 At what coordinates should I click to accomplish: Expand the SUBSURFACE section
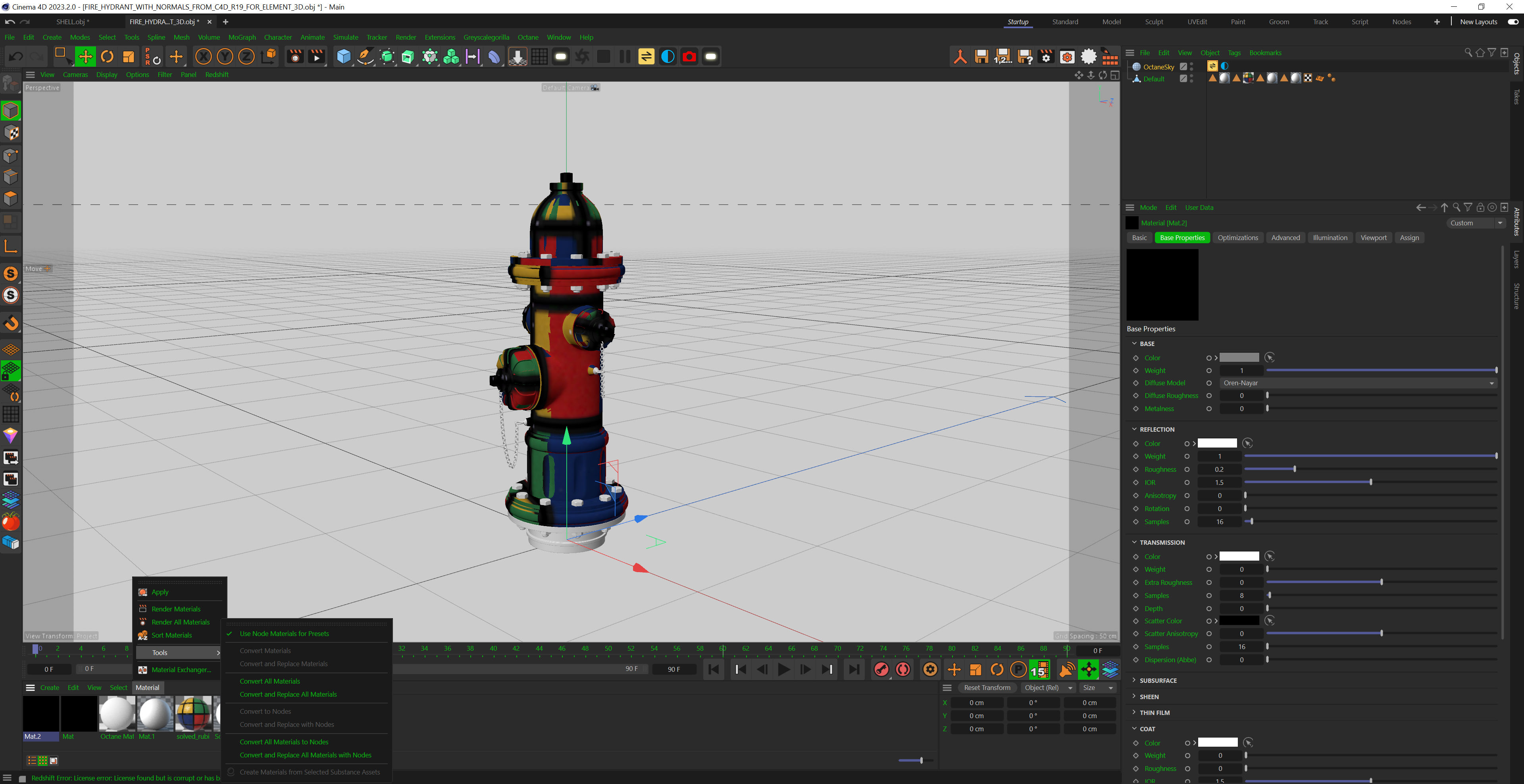(1157, 680)
